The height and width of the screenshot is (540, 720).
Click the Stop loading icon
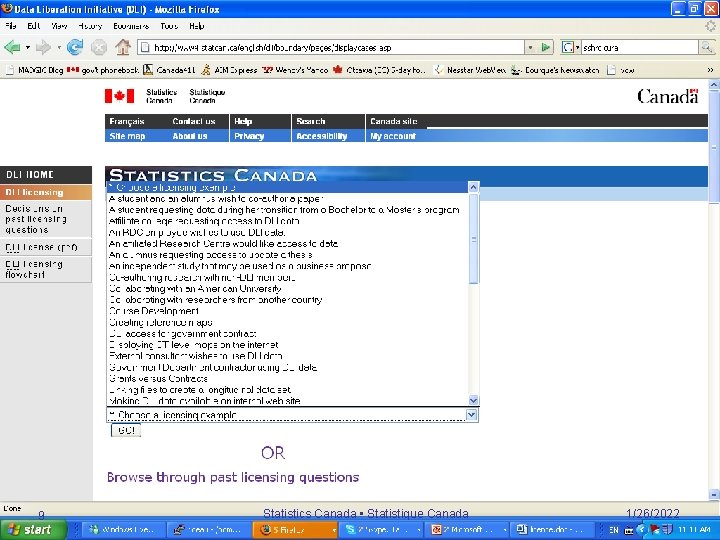click(99, 47)
